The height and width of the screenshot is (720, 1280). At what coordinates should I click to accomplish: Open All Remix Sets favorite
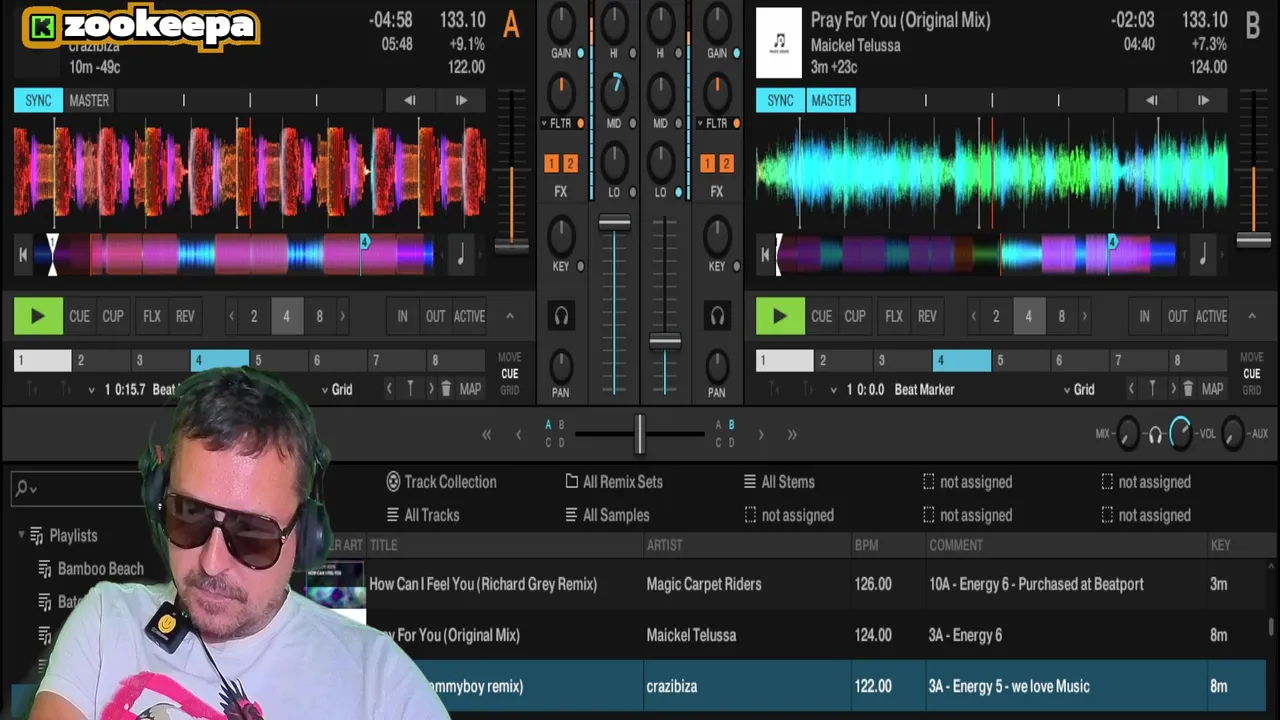[x=613, y=482]
